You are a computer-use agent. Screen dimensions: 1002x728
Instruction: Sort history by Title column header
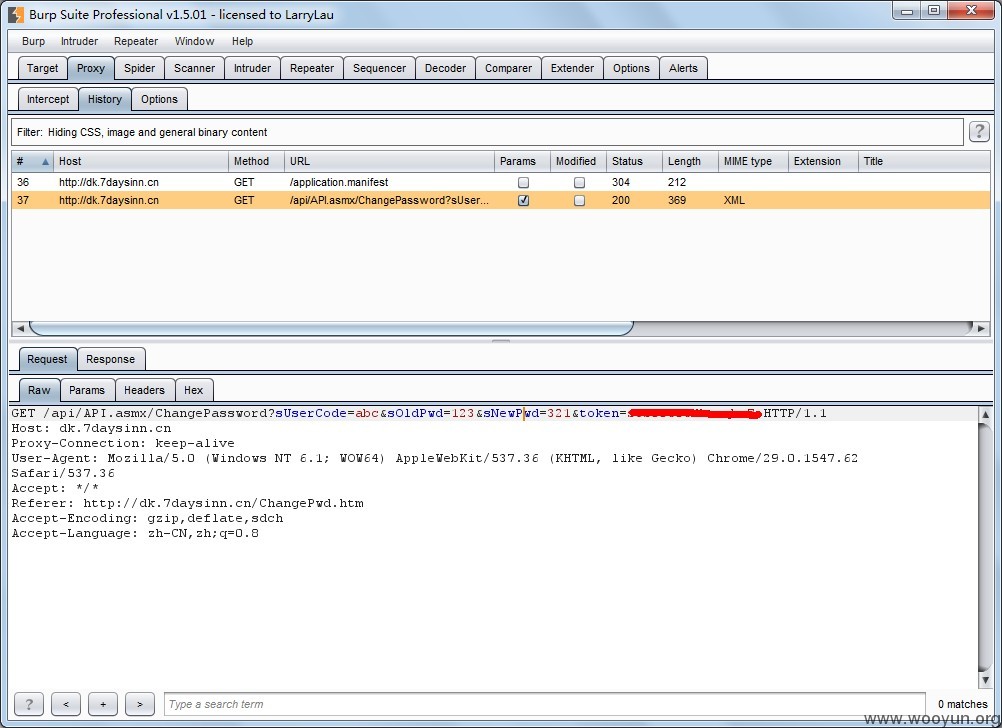tap(924, 162)
